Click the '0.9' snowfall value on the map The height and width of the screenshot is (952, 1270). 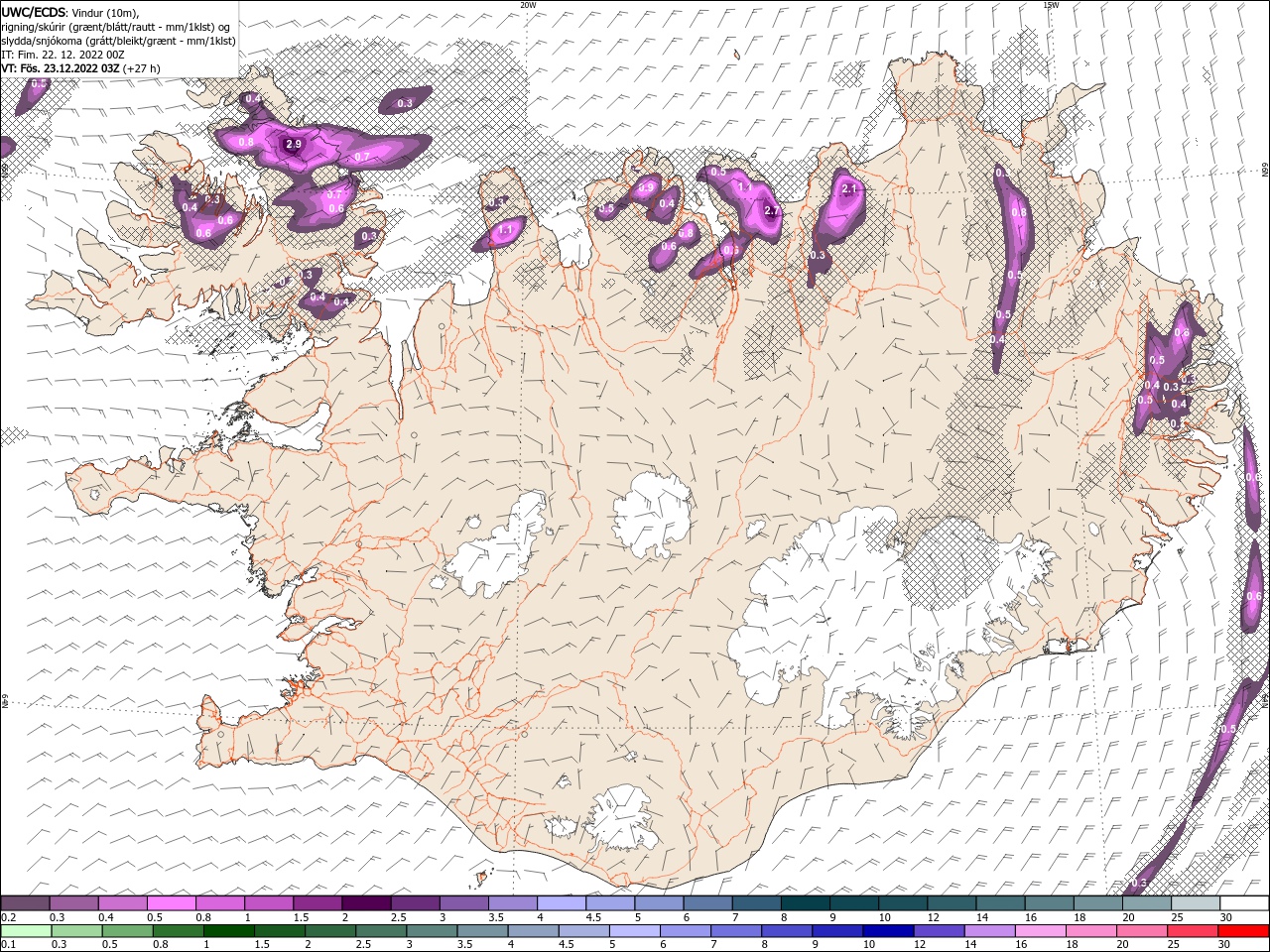pos(647,186)
